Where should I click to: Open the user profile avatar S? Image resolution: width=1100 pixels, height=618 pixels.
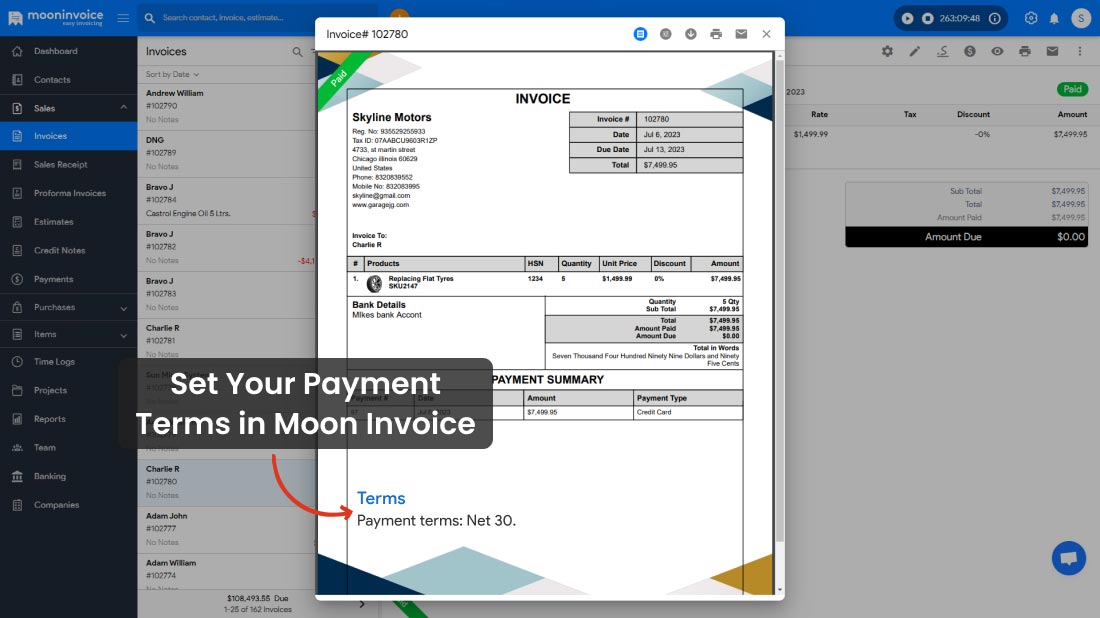1081,18
